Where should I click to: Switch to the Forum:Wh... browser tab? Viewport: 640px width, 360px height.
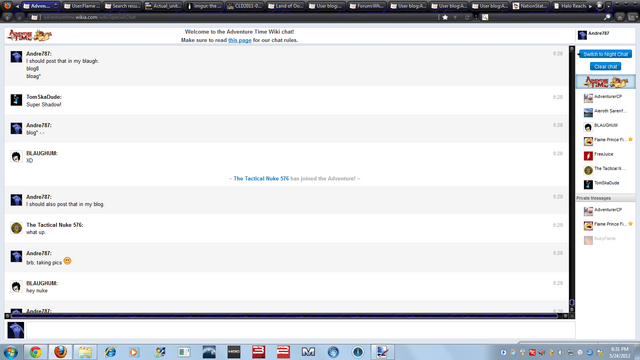(367, 6)
